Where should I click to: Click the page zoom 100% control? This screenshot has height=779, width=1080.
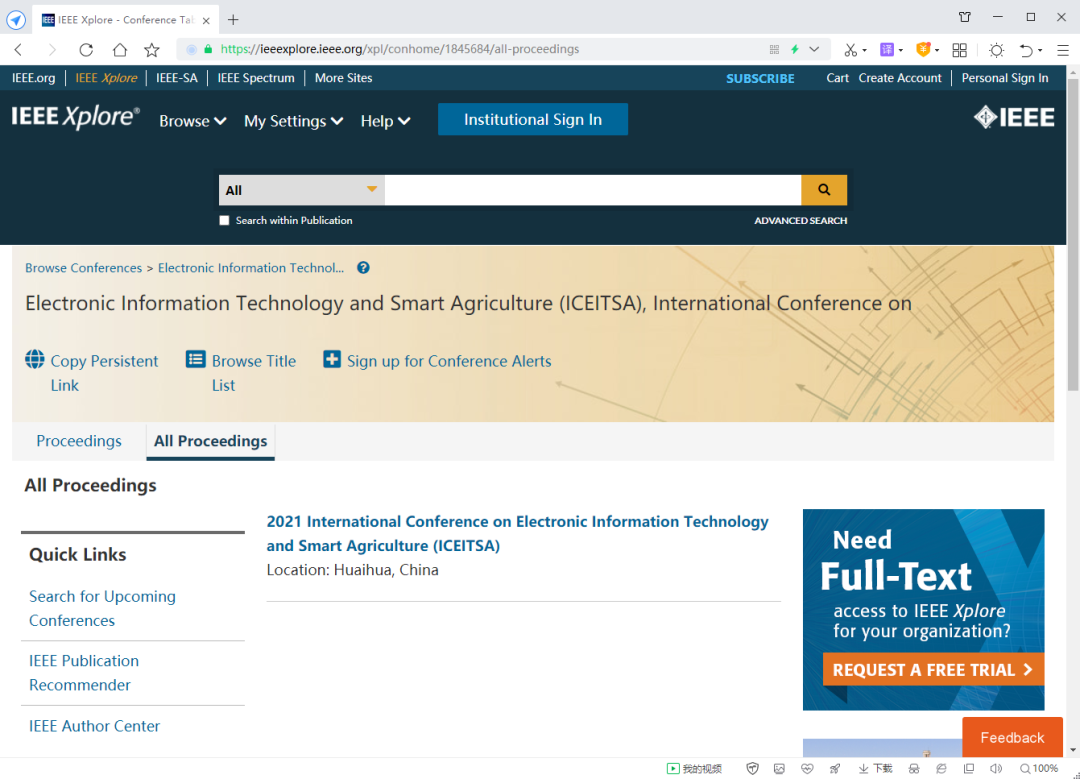1039,768
